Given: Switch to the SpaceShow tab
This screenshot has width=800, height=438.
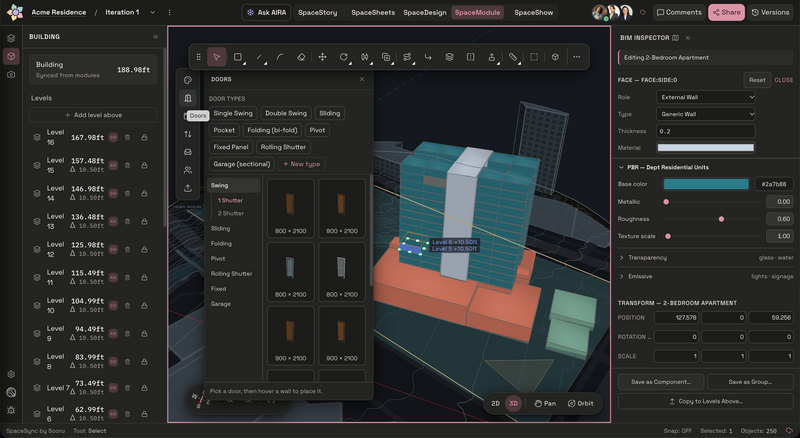Looking at the screenshot, I should pyautogui.click(x=533, y=12).
